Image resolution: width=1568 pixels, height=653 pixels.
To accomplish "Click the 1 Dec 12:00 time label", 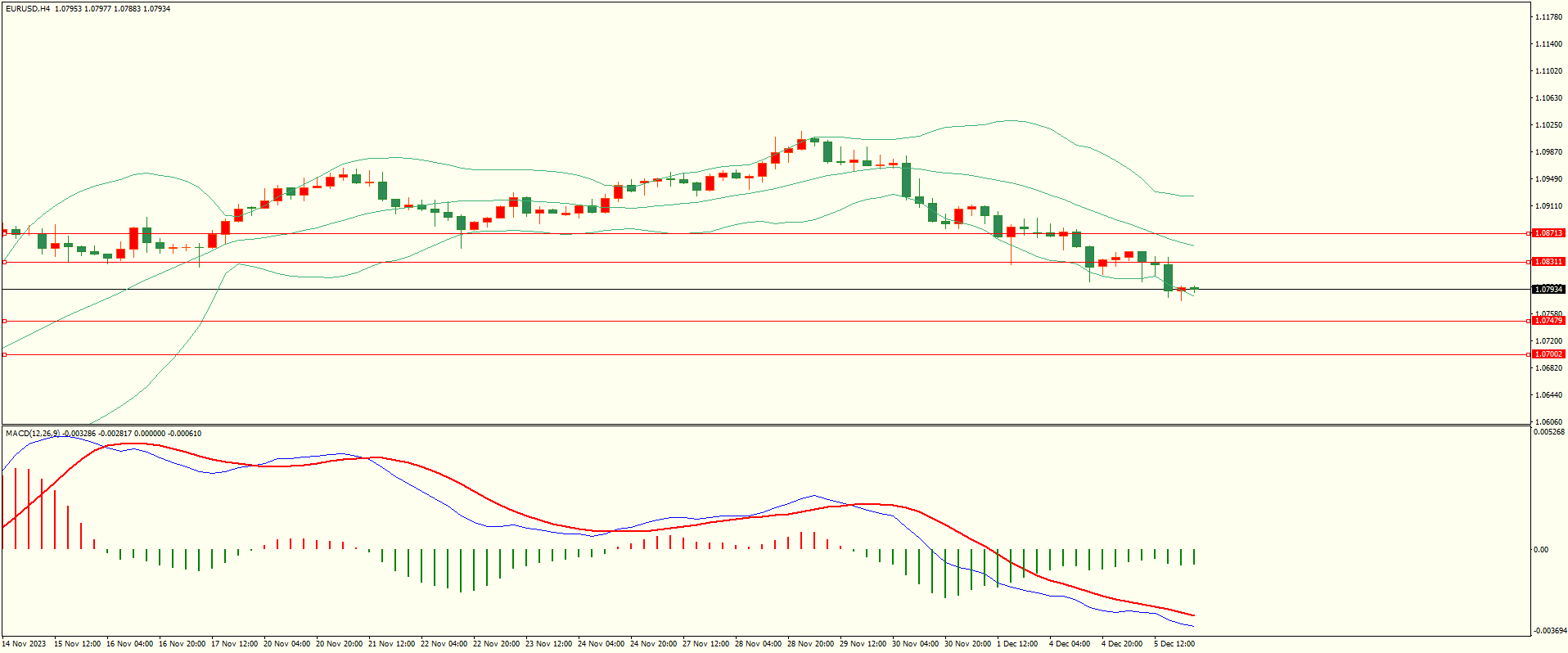I will point(1017,644).
